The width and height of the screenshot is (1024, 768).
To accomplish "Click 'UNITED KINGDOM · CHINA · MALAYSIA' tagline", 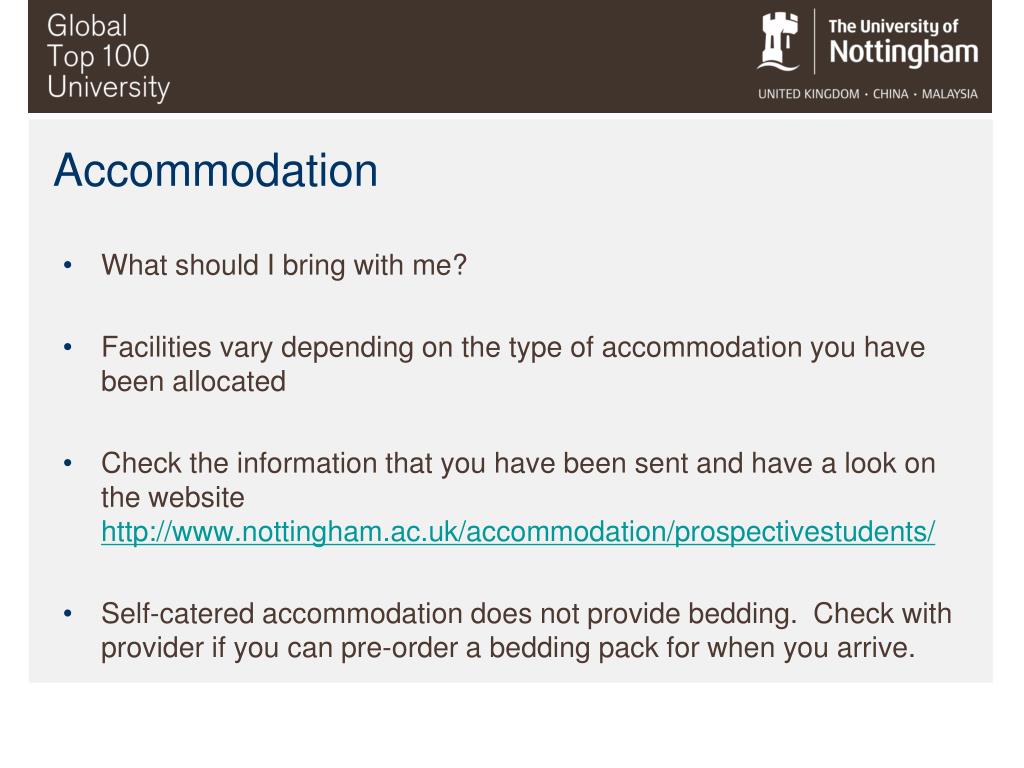I will [x=867, y=94].
